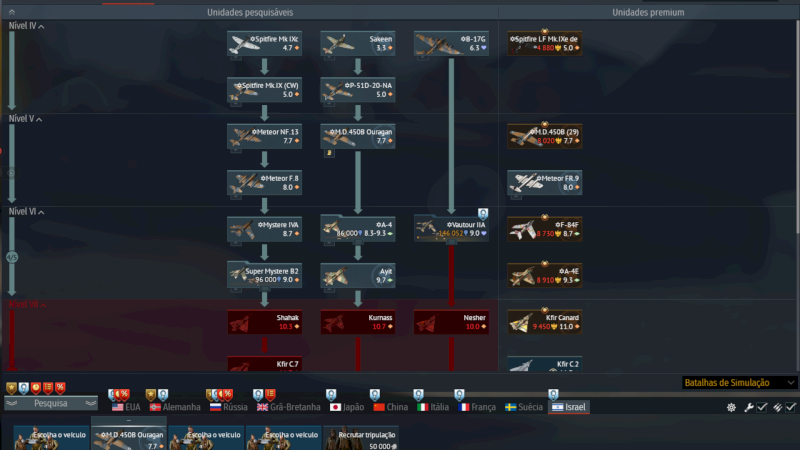Click the wrench icon

(x=748, y=407)
